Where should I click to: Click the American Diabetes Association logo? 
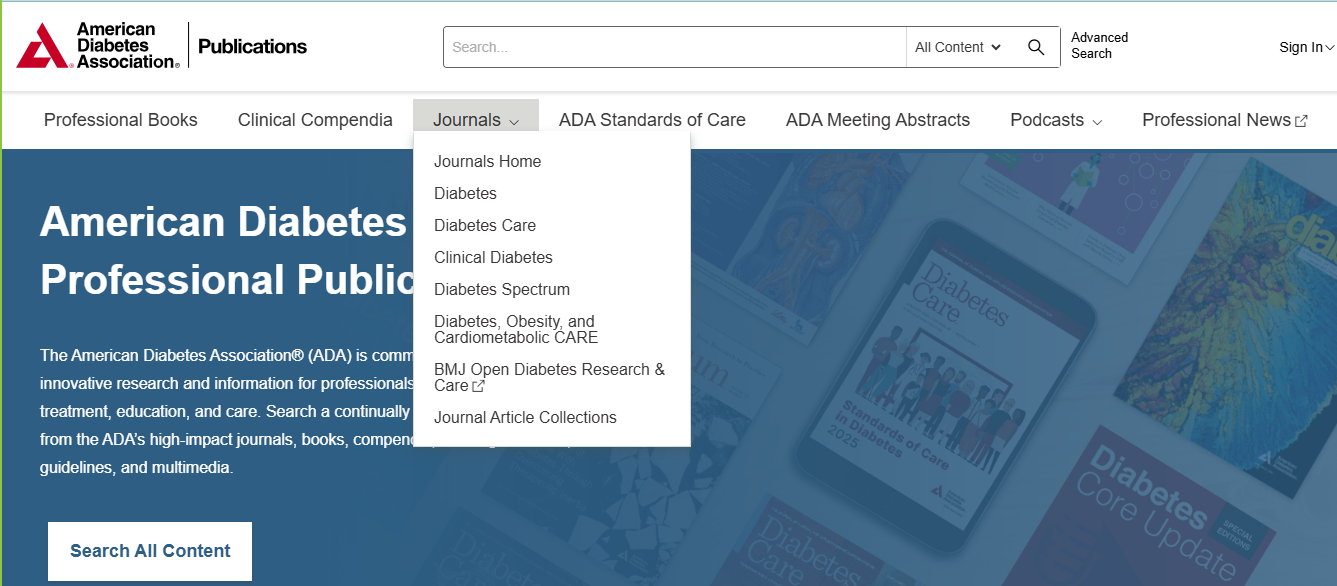tap(98, 46)
